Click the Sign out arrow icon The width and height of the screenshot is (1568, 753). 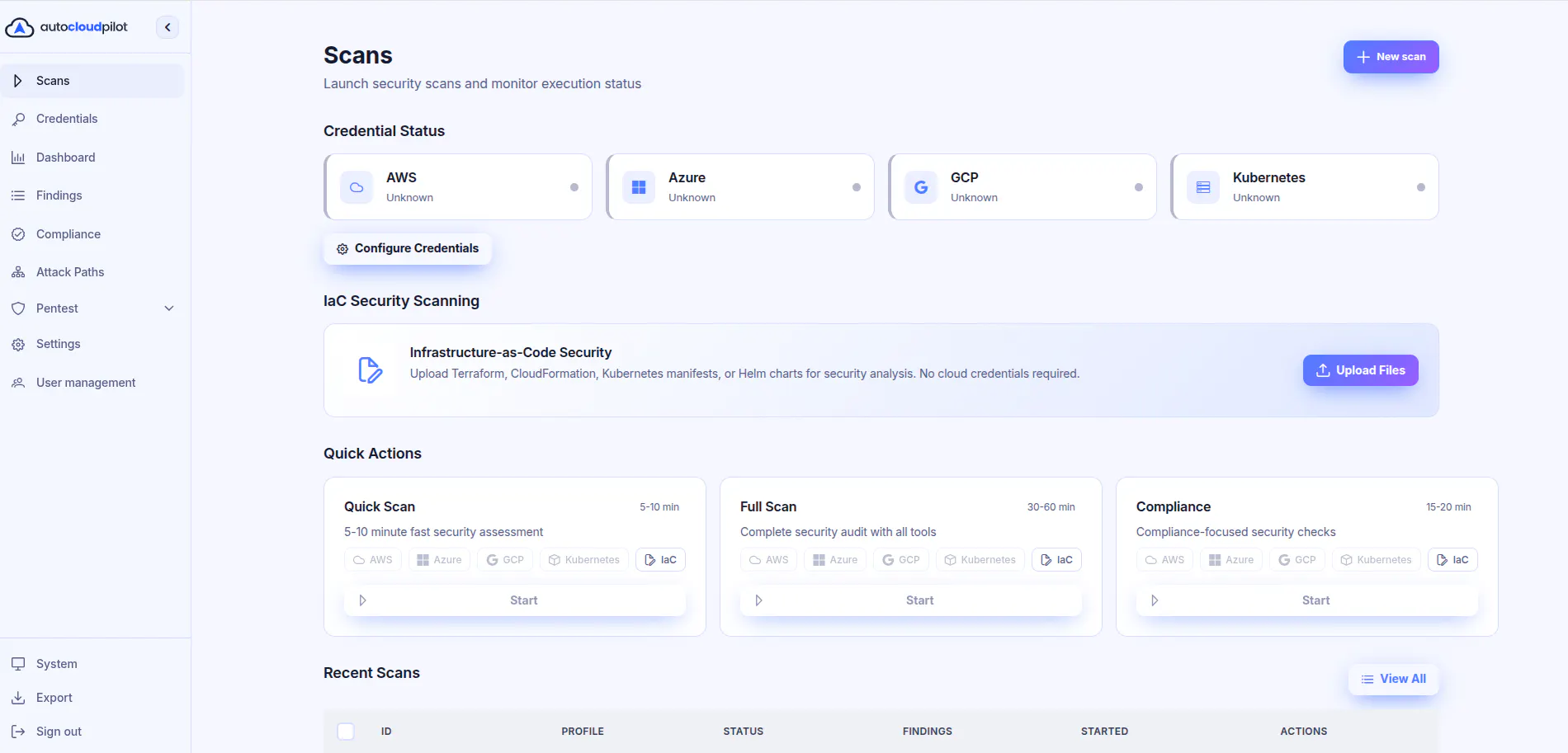pos(18,732)
